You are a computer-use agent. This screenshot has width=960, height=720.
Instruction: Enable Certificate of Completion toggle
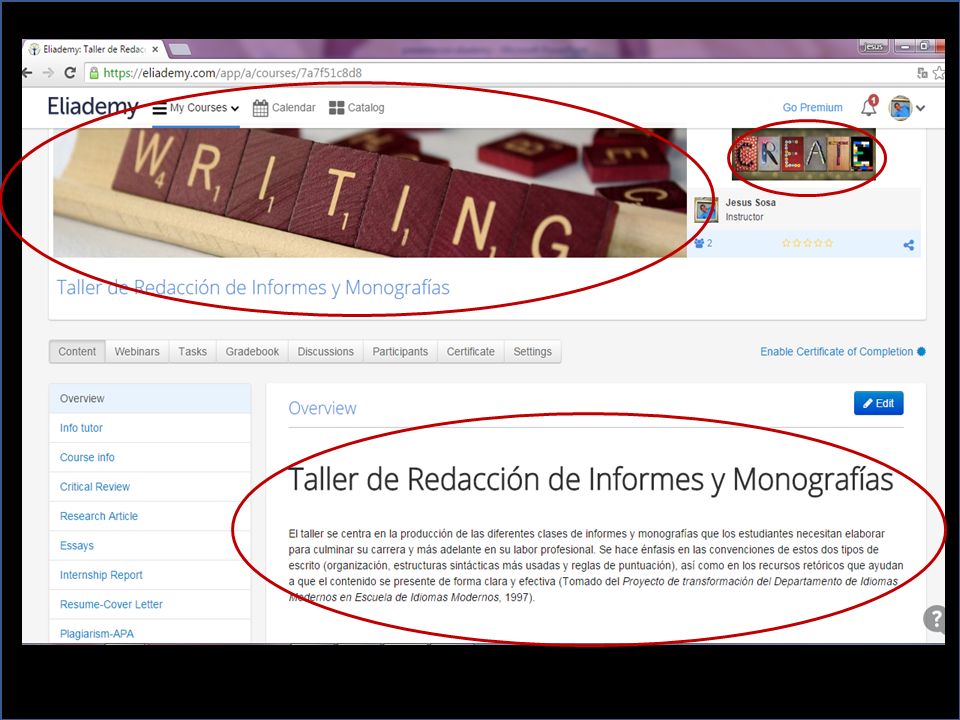[x=843, y=351]
